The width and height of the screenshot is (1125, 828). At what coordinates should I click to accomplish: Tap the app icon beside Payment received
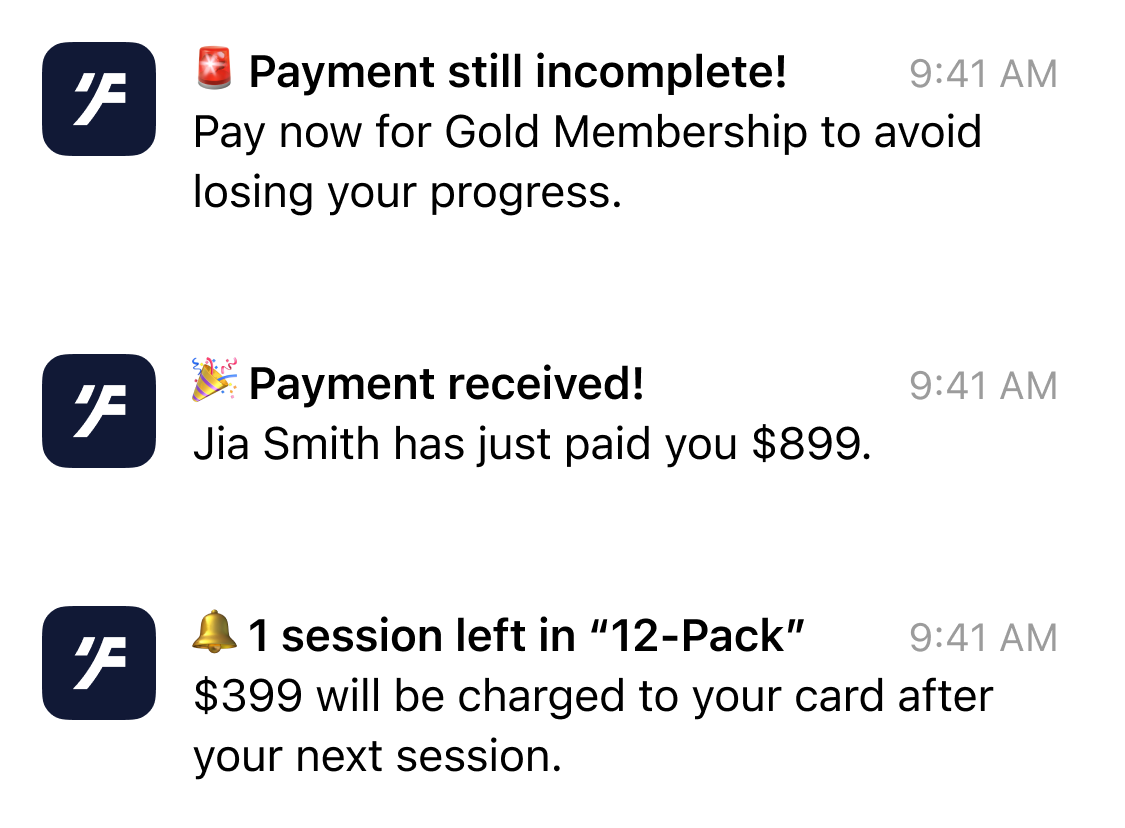pos(99,410)
